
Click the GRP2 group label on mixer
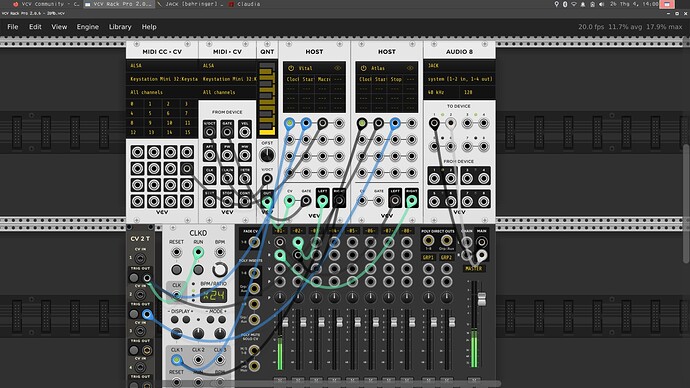(x=446, y=257)
